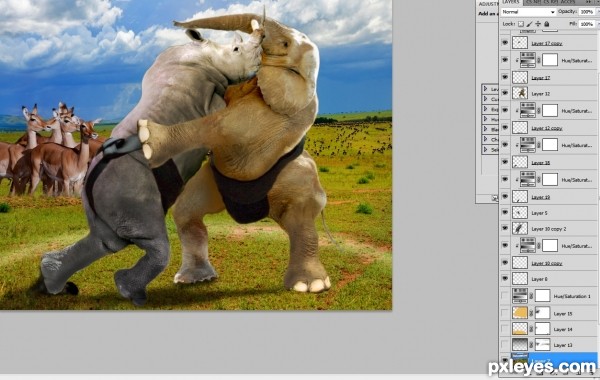The image size is (600, 380).
Task: Switch to the Layers tab
Action: [x=510, y=2]
